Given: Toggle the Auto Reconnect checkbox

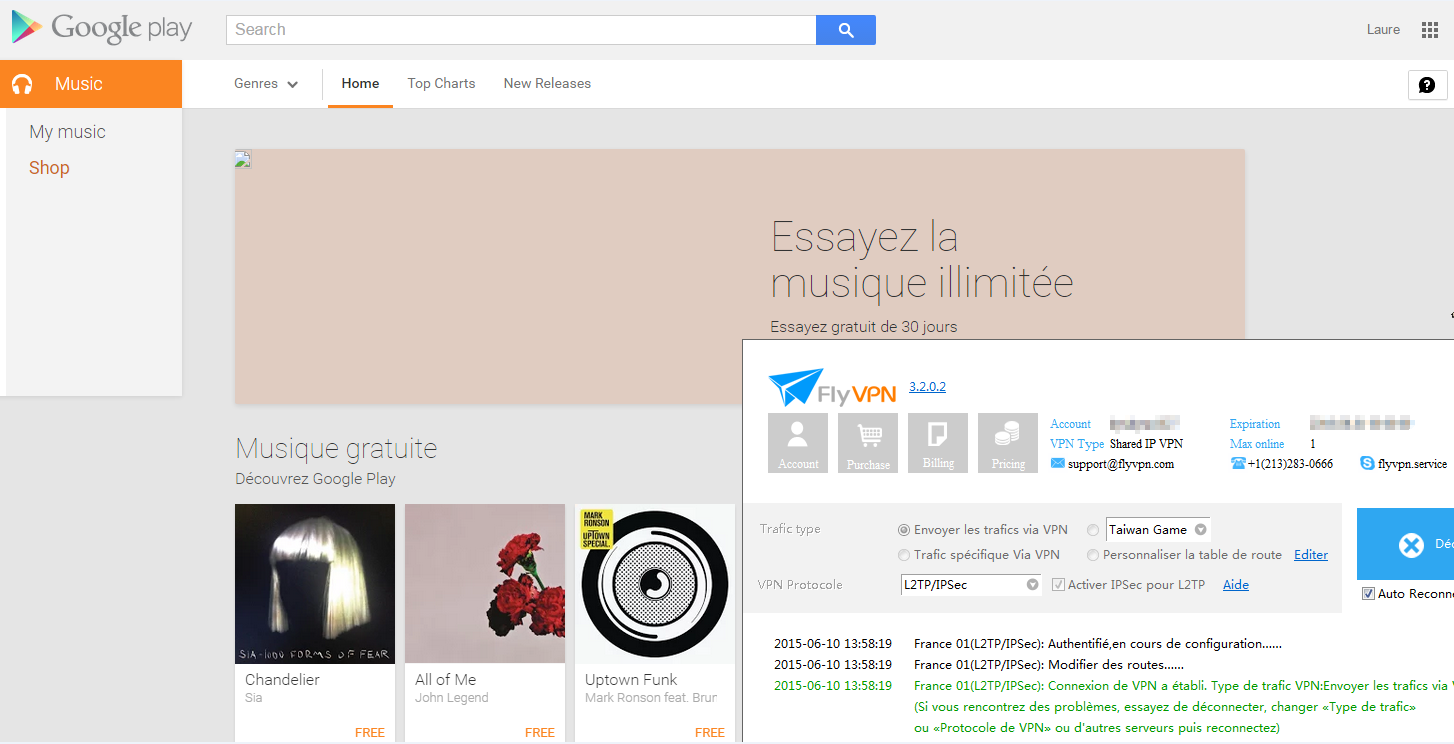Looking at the screenshot, I should 1368,594.
